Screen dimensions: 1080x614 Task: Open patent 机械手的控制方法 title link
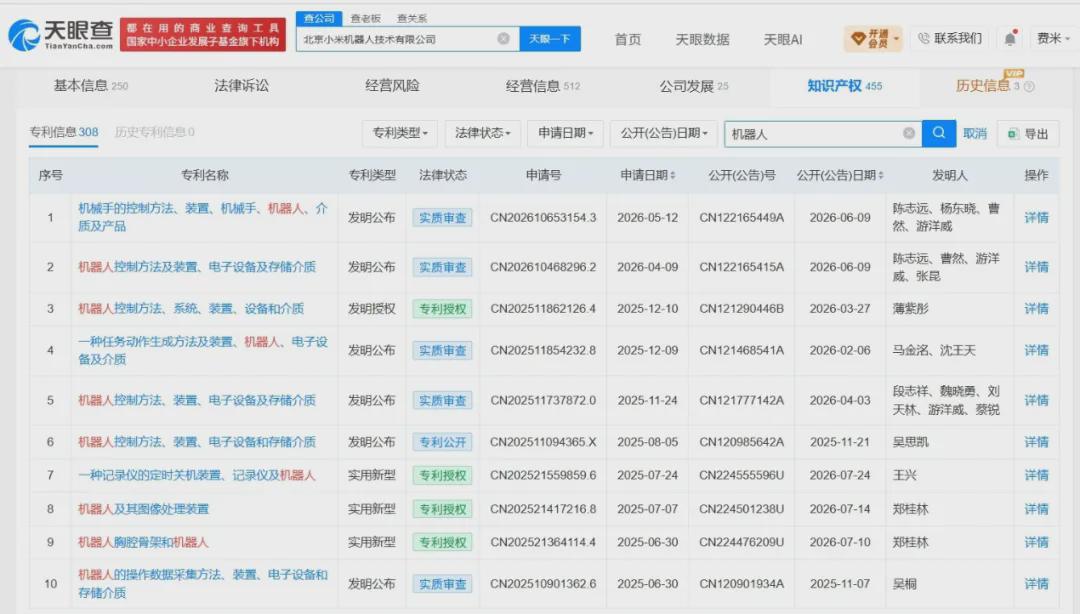coord(202,217)
